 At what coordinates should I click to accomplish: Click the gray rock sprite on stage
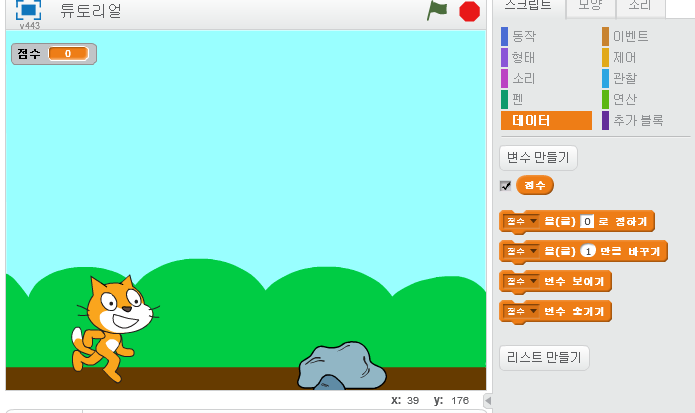pos(341,366)
